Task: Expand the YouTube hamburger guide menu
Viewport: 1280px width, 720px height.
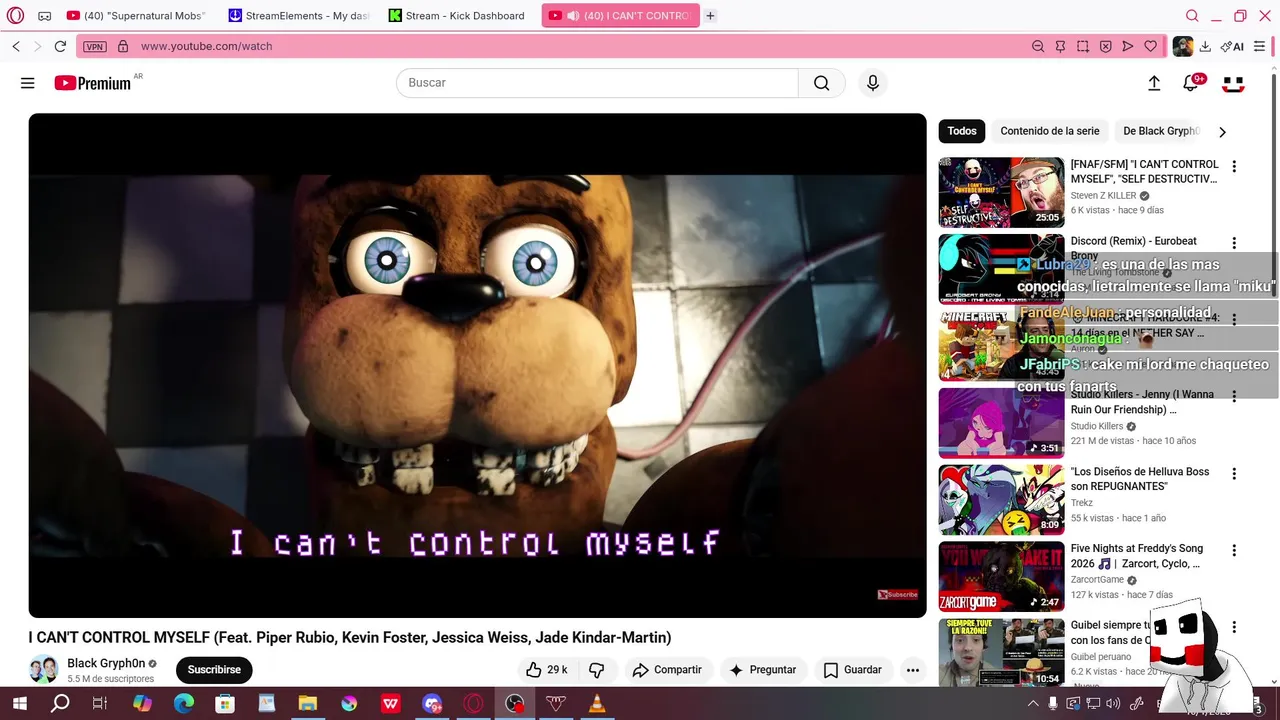Action: [x=28, y=83]
